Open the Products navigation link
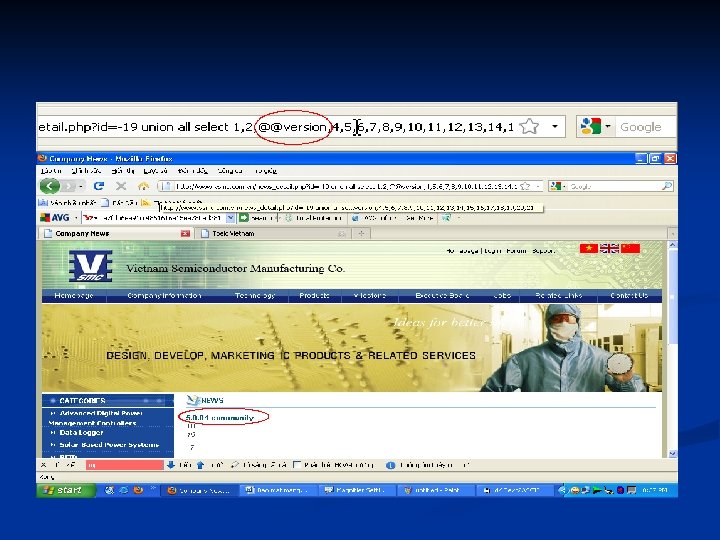The height and width of the screenshot is (540, 720). (x=315, y=295)
